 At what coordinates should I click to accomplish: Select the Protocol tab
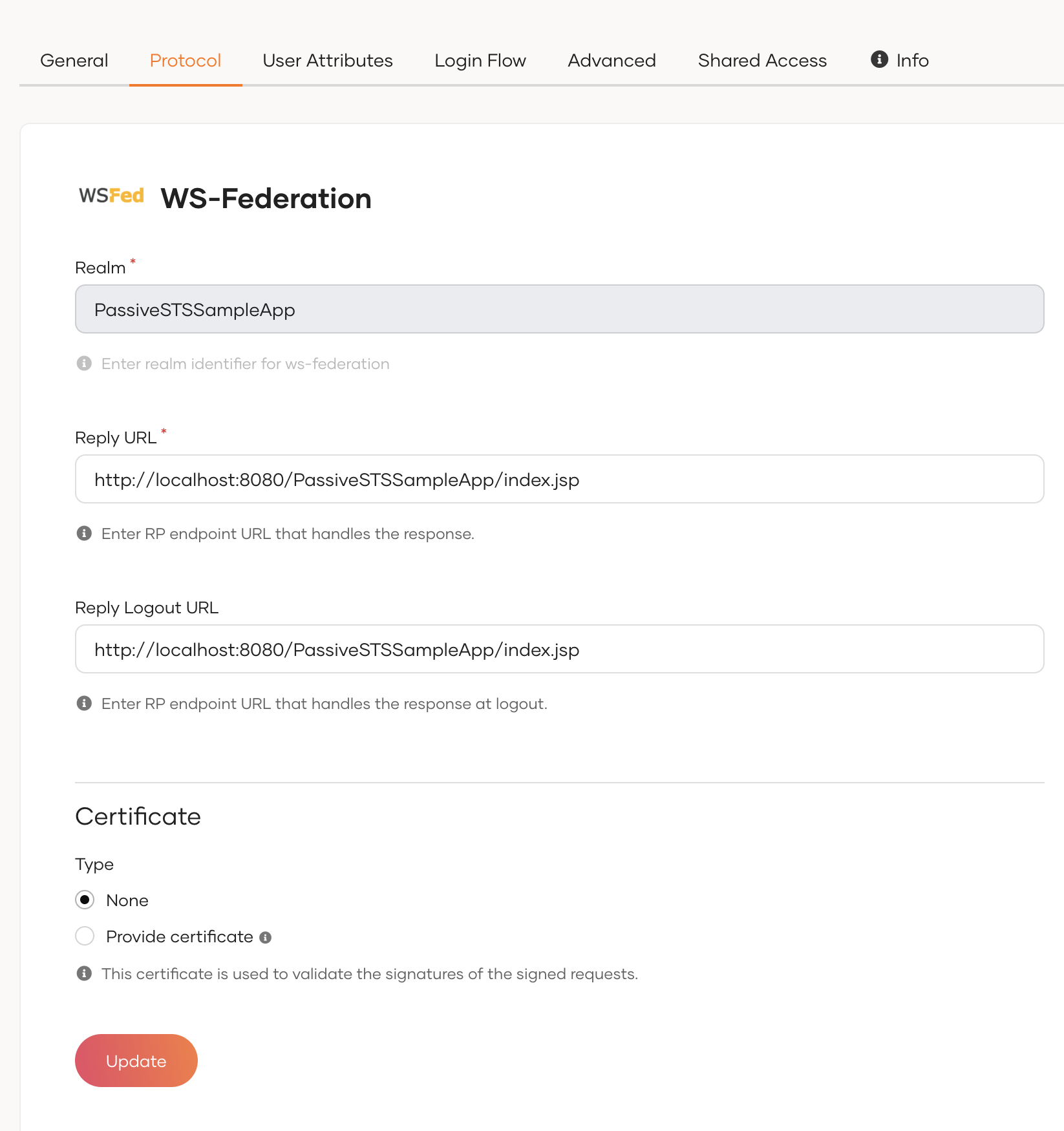[186, 61]
